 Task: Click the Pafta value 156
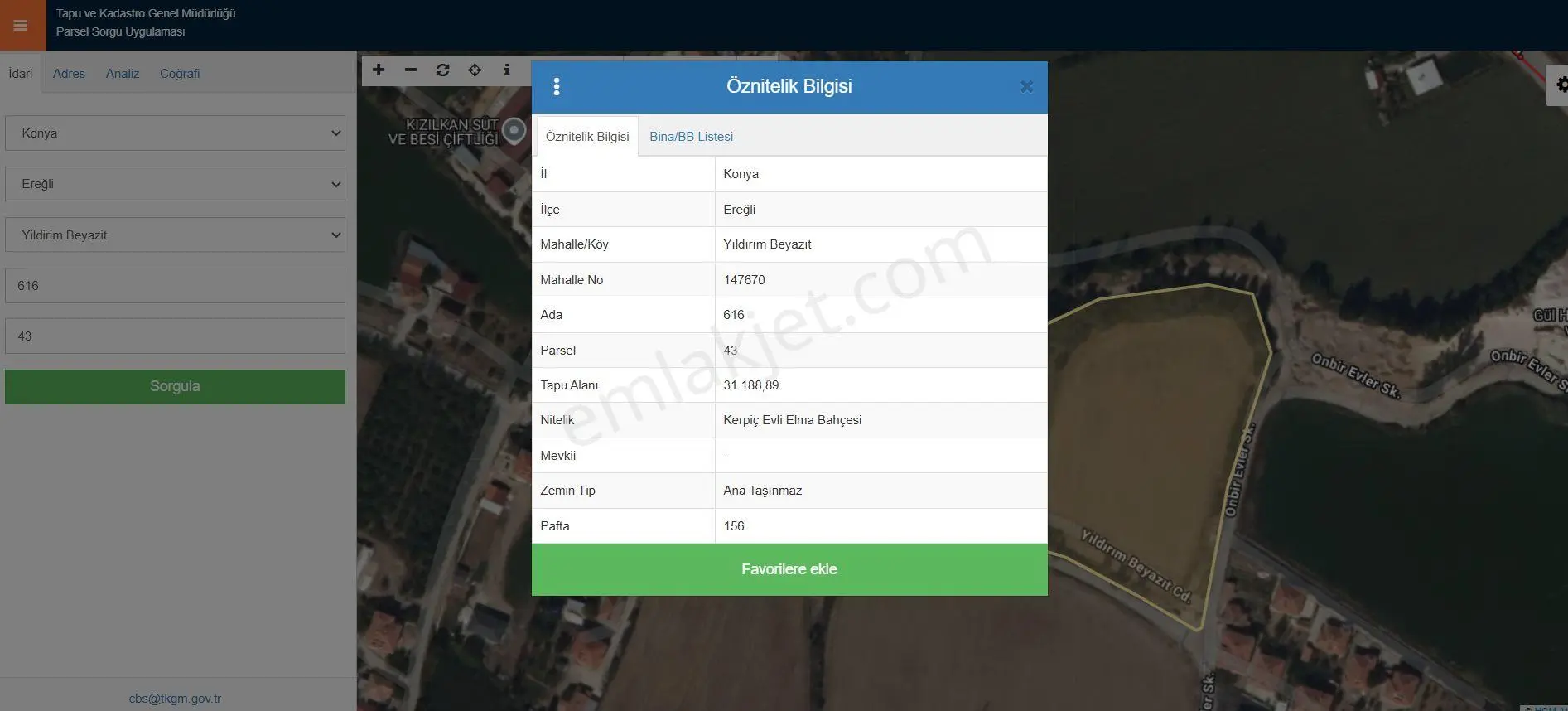pos(733,526)
